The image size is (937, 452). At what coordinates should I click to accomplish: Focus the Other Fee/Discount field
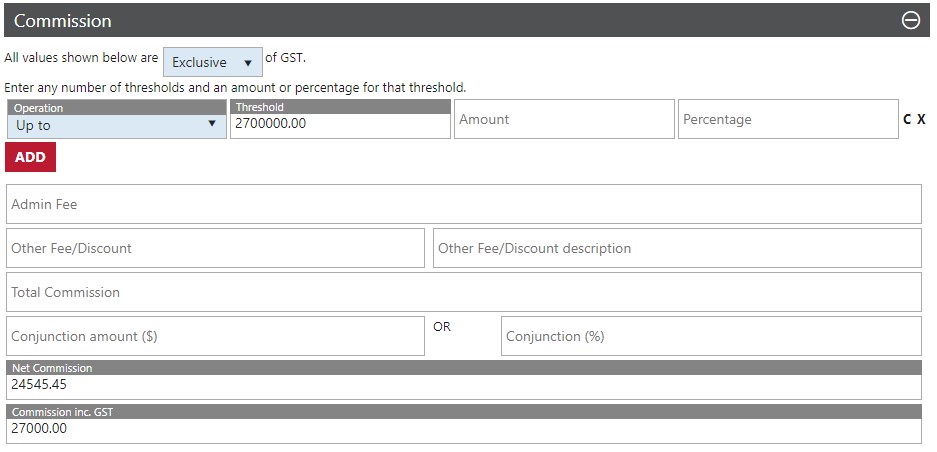coord(215,248)
